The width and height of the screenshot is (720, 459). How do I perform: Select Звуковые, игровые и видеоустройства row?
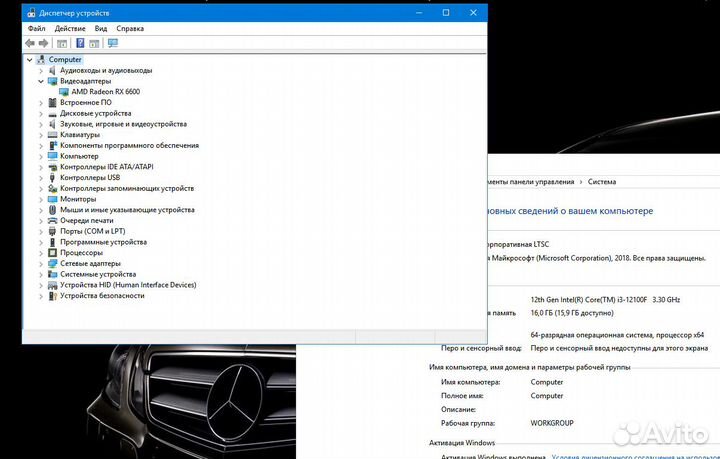[x=123, y=124]
